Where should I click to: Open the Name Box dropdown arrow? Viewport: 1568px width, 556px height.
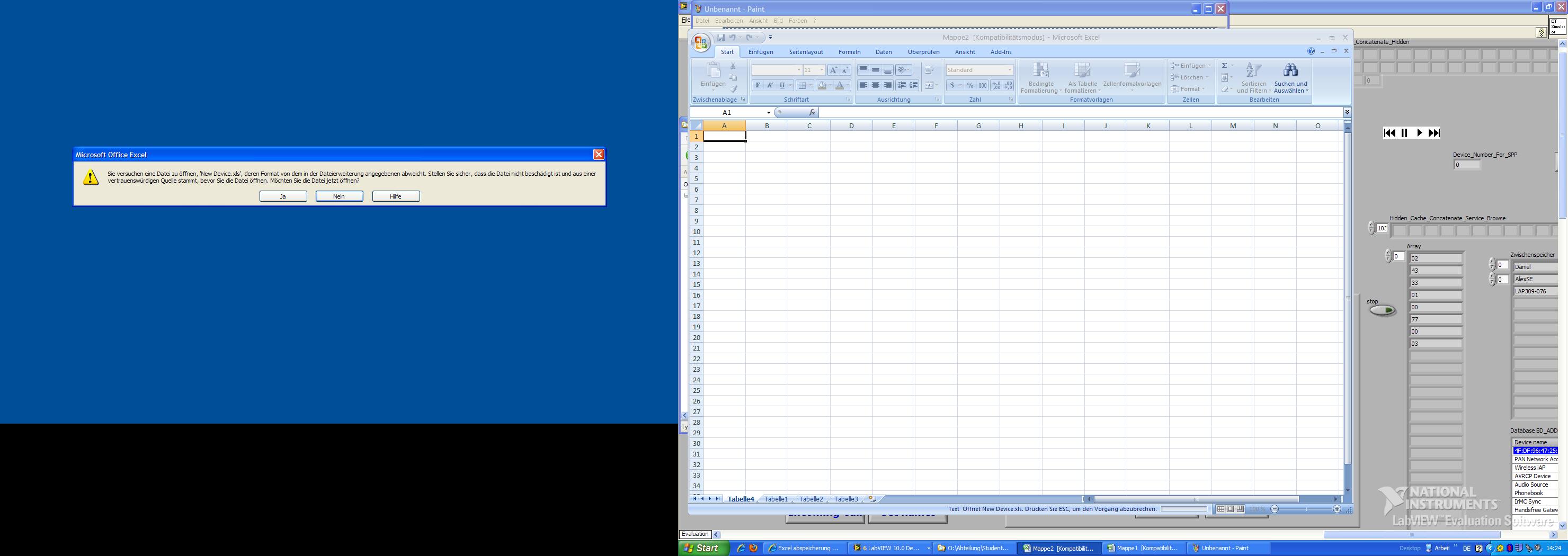click(x=769, y=113)
